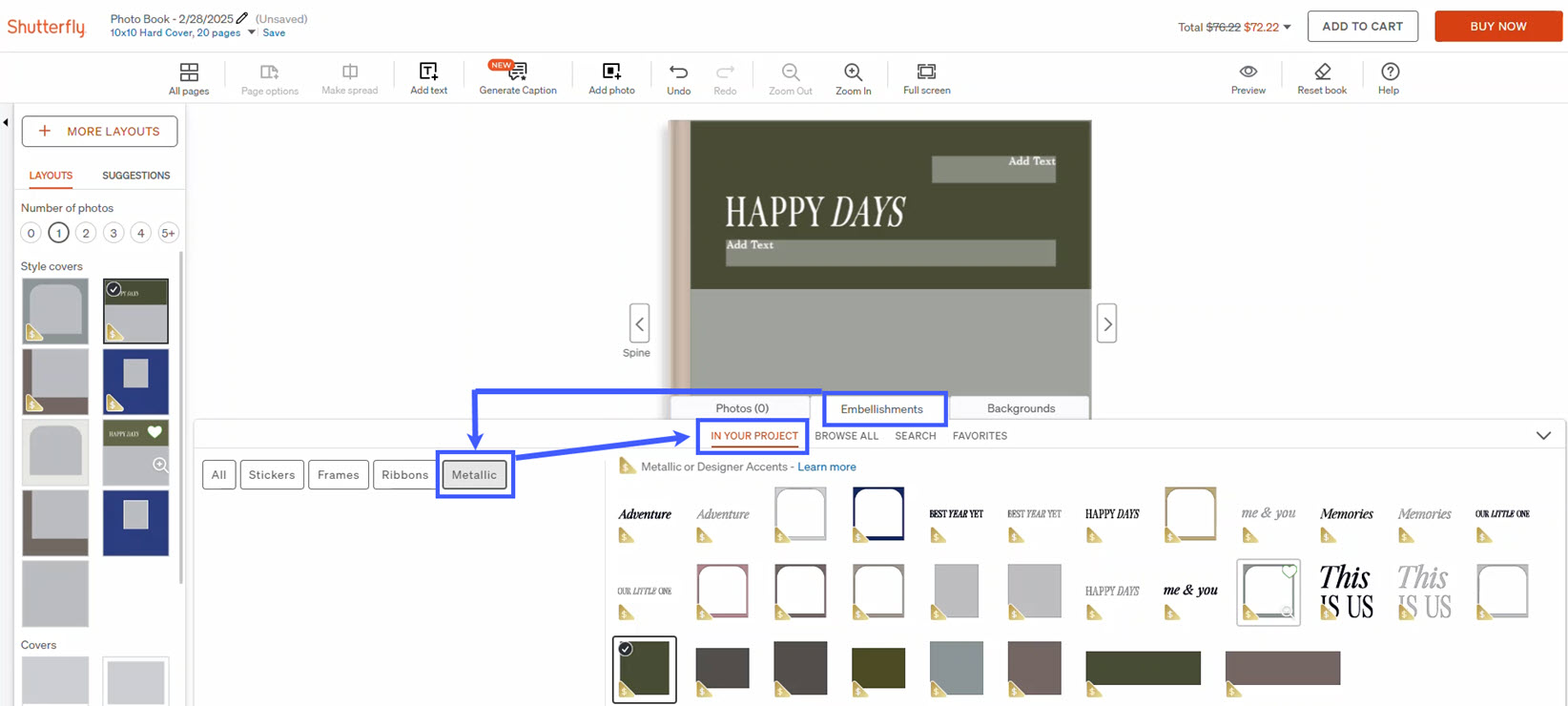
Task: Click the Add text tool
Action: click(x=428, y=73)
